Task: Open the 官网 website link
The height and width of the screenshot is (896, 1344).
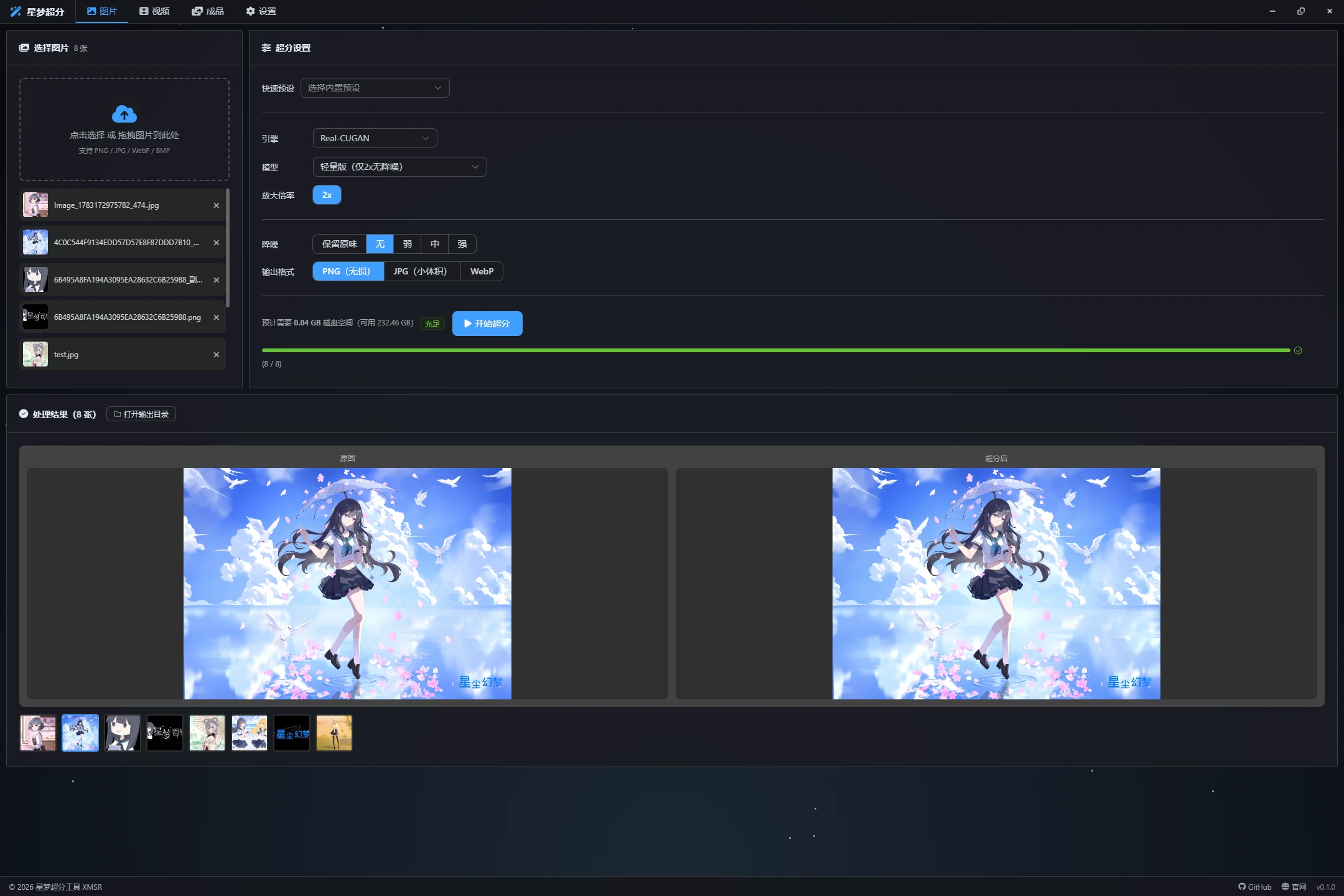Action: pyautogui.click(x=1294, y=887)
